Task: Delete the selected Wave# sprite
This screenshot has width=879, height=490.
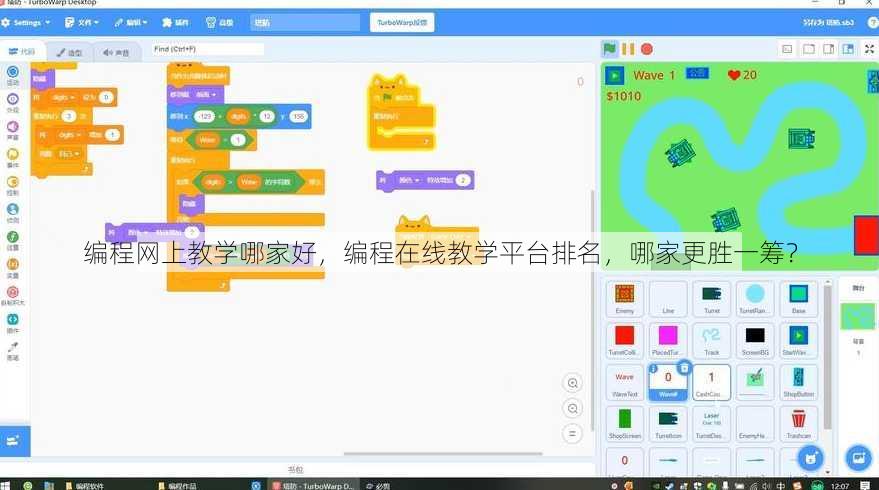Action: (684, 368)
